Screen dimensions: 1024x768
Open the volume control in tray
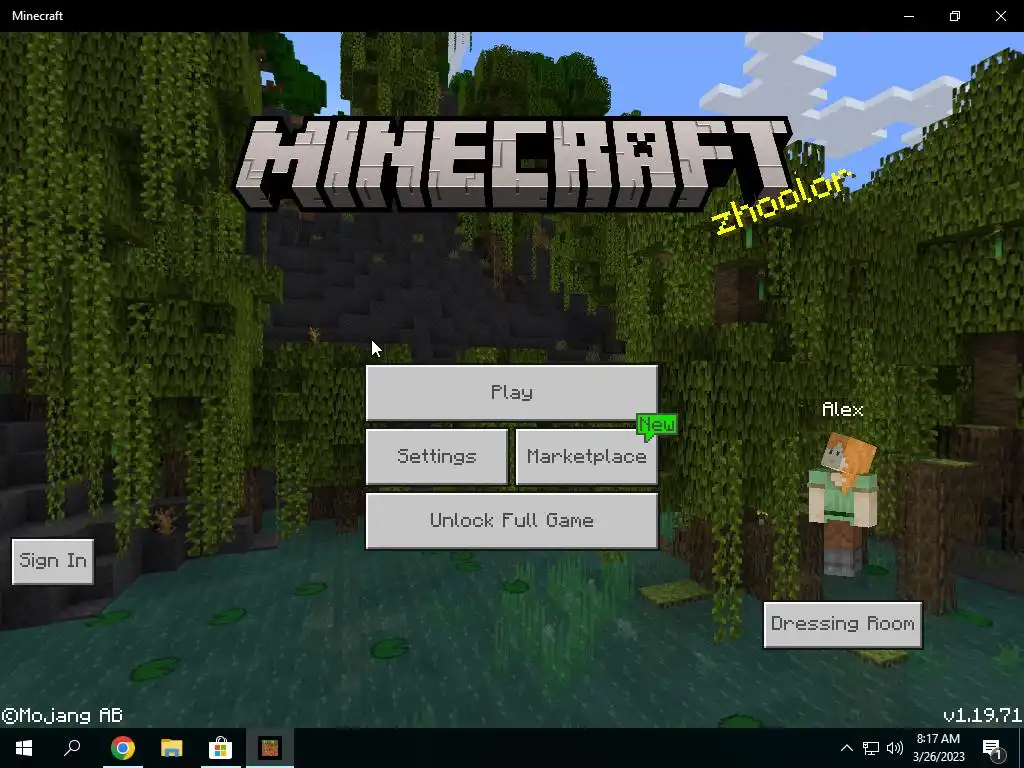(895, 748)
